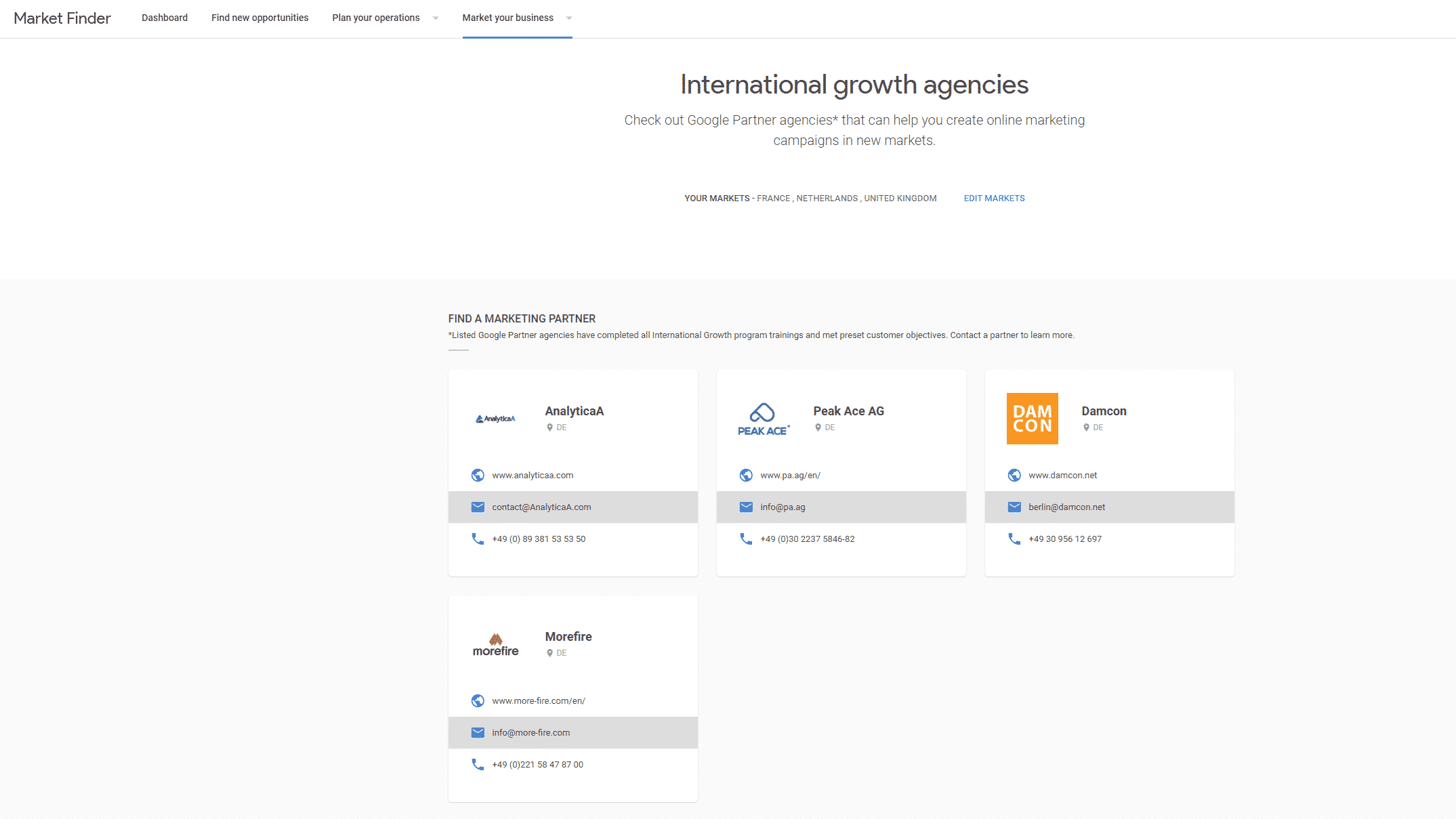Call AnalyticaA at +49 (0) 89 381 53 53 50
Viewport: 1456px width, 819px height.
(x=539, y=539)
